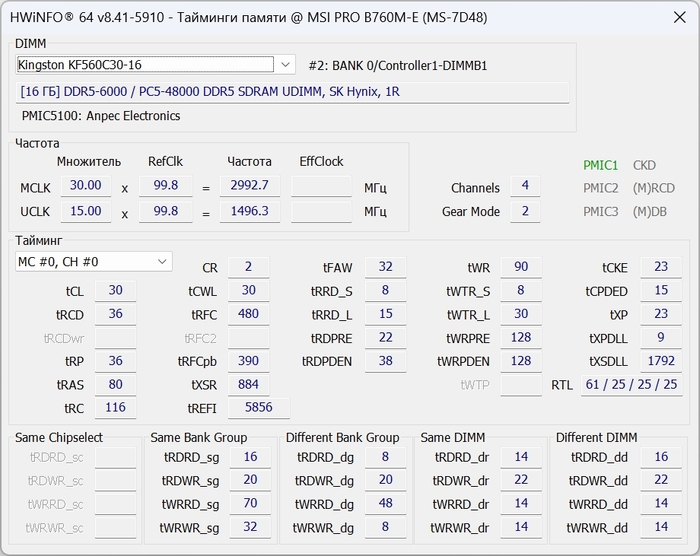Click the green PMIC1 label
The height and width of the screenshot is (556, 700).
(x=601, y=165)
